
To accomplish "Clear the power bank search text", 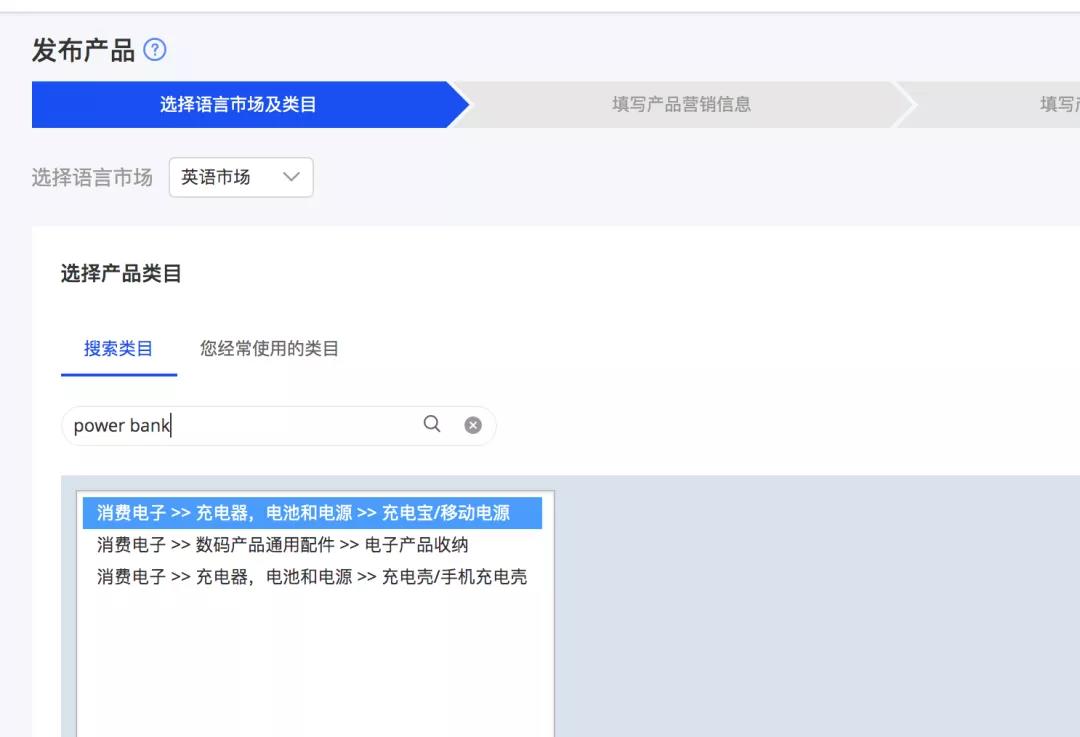I will click(473, 425).
